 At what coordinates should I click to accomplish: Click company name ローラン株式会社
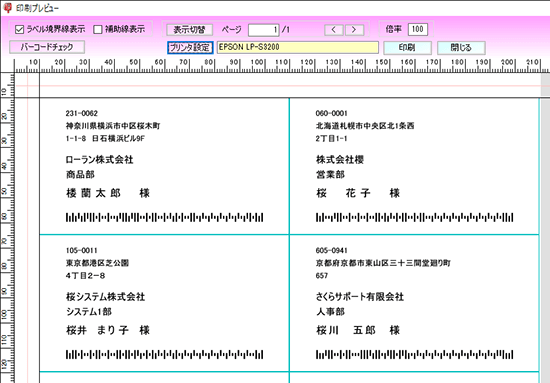[100, 160]
